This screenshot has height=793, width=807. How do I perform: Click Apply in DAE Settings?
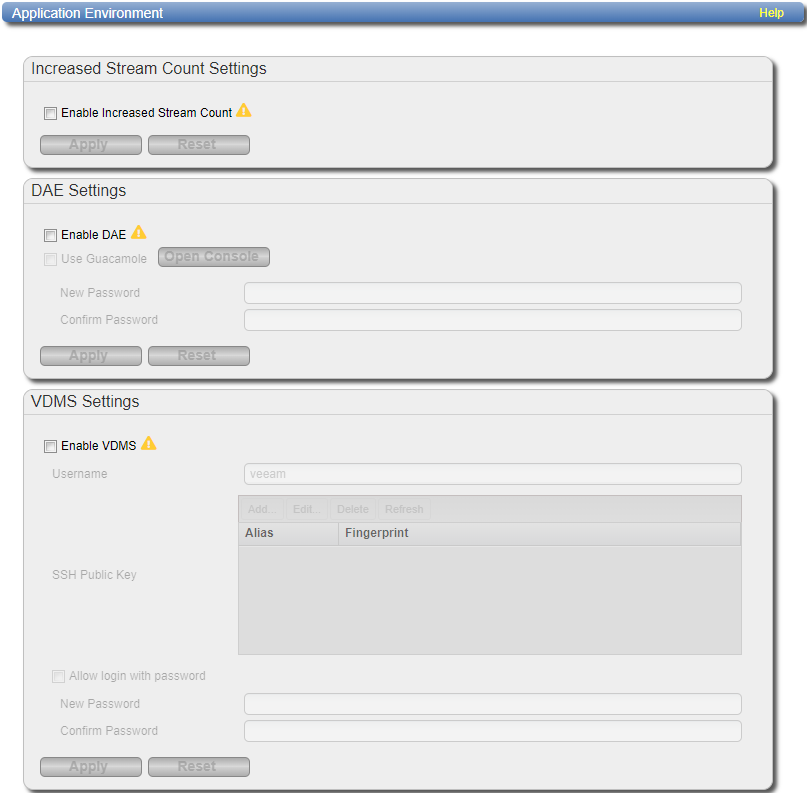(x=91, y=356)
